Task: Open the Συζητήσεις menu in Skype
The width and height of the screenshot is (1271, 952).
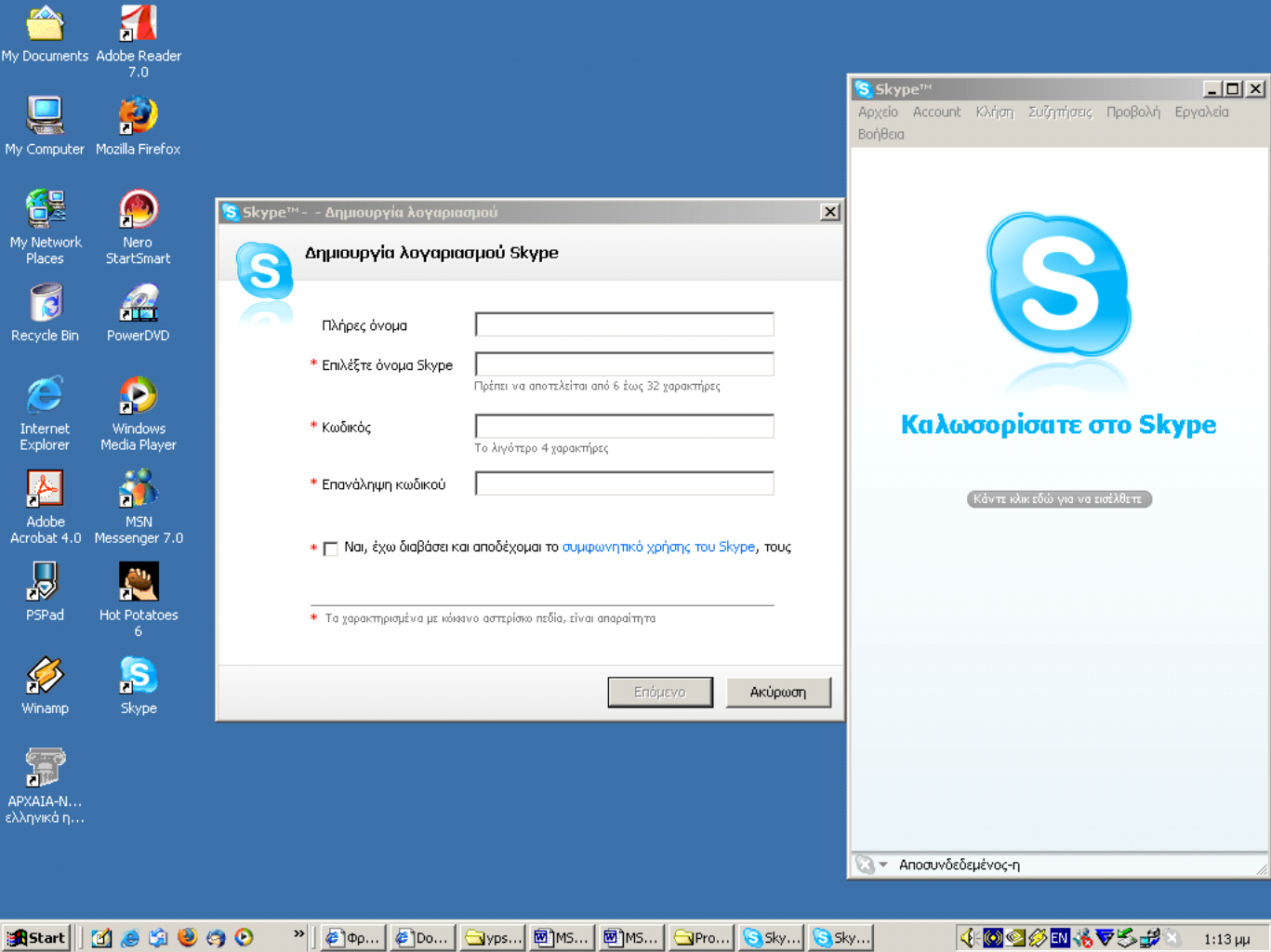Action: point(1060,112)
